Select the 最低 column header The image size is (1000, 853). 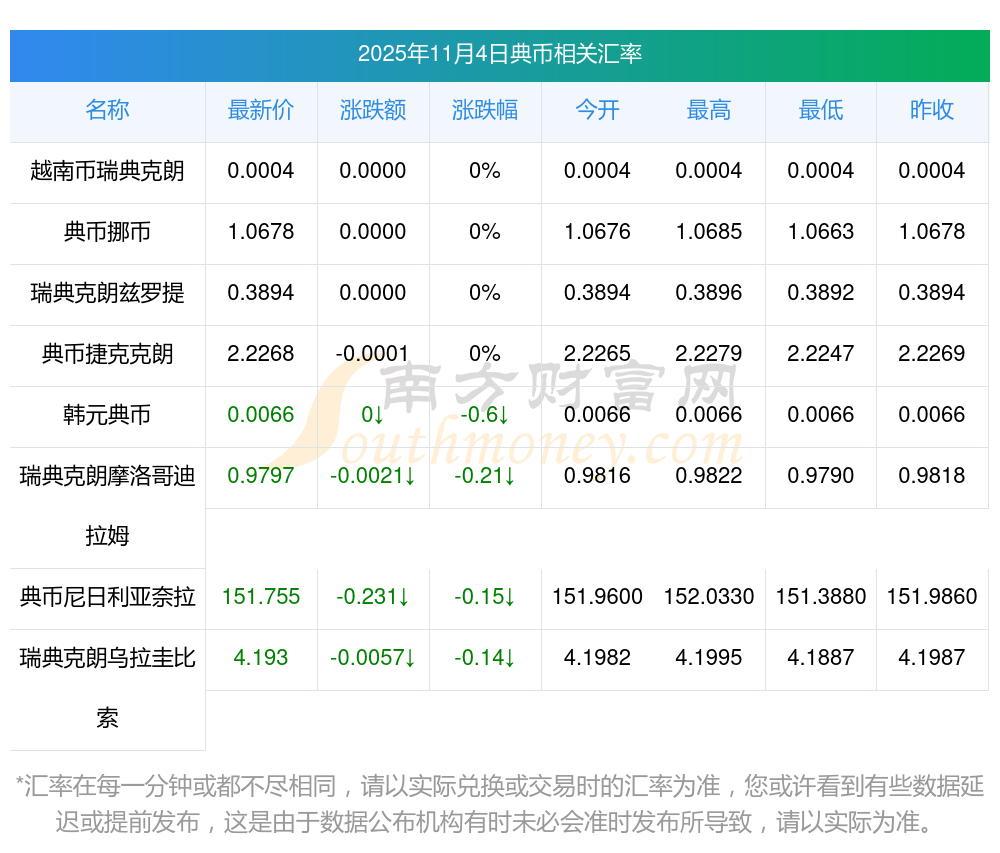(821, 110)
